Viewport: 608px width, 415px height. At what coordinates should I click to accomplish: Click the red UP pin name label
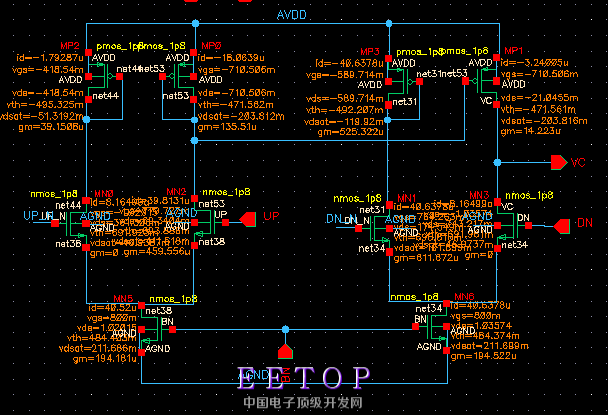pyautogui.click(x=271, y=216)
